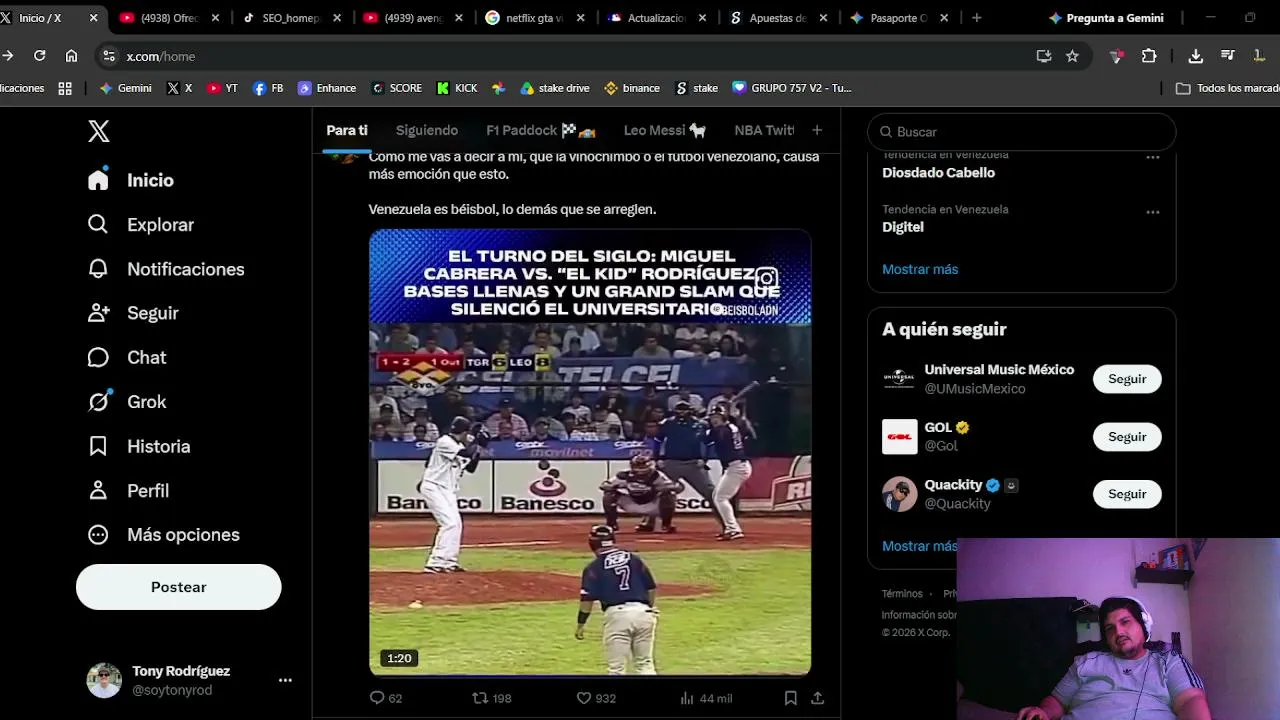Follow the GOL account

coord(1127,437)
